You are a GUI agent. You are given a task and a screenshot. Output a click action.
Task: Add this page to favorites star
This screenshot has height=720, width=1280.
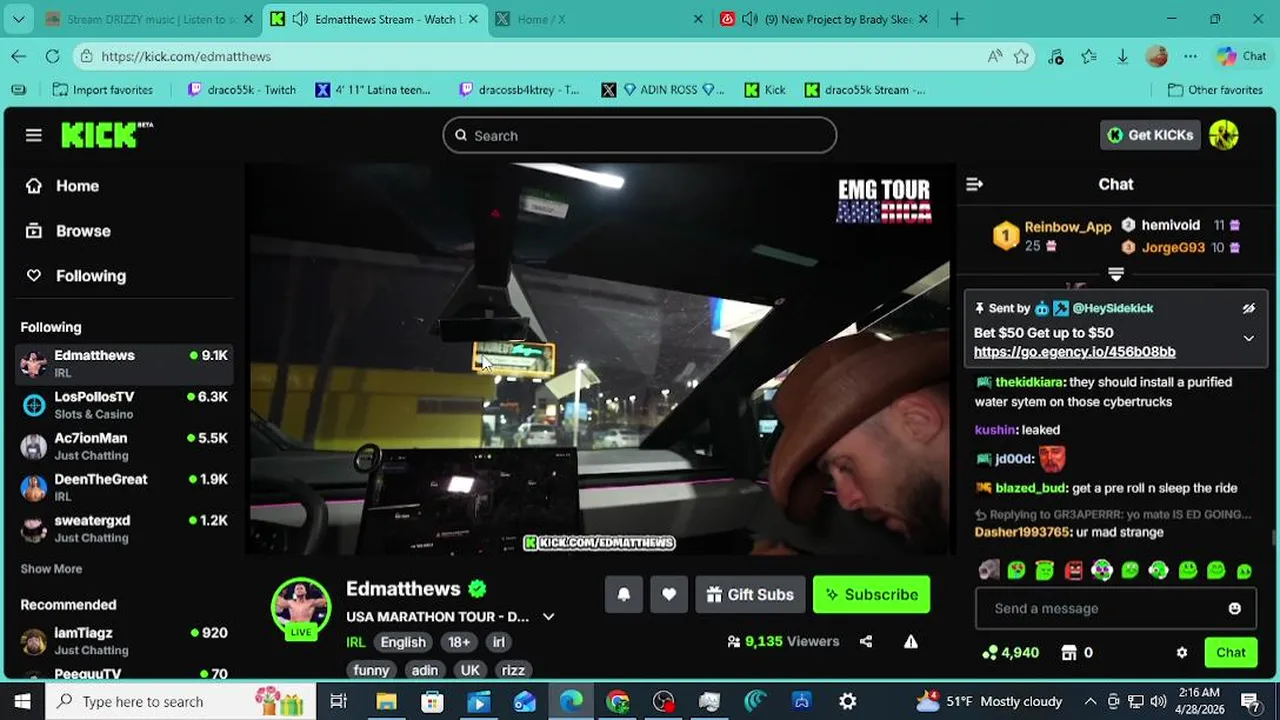[1021, 56]
